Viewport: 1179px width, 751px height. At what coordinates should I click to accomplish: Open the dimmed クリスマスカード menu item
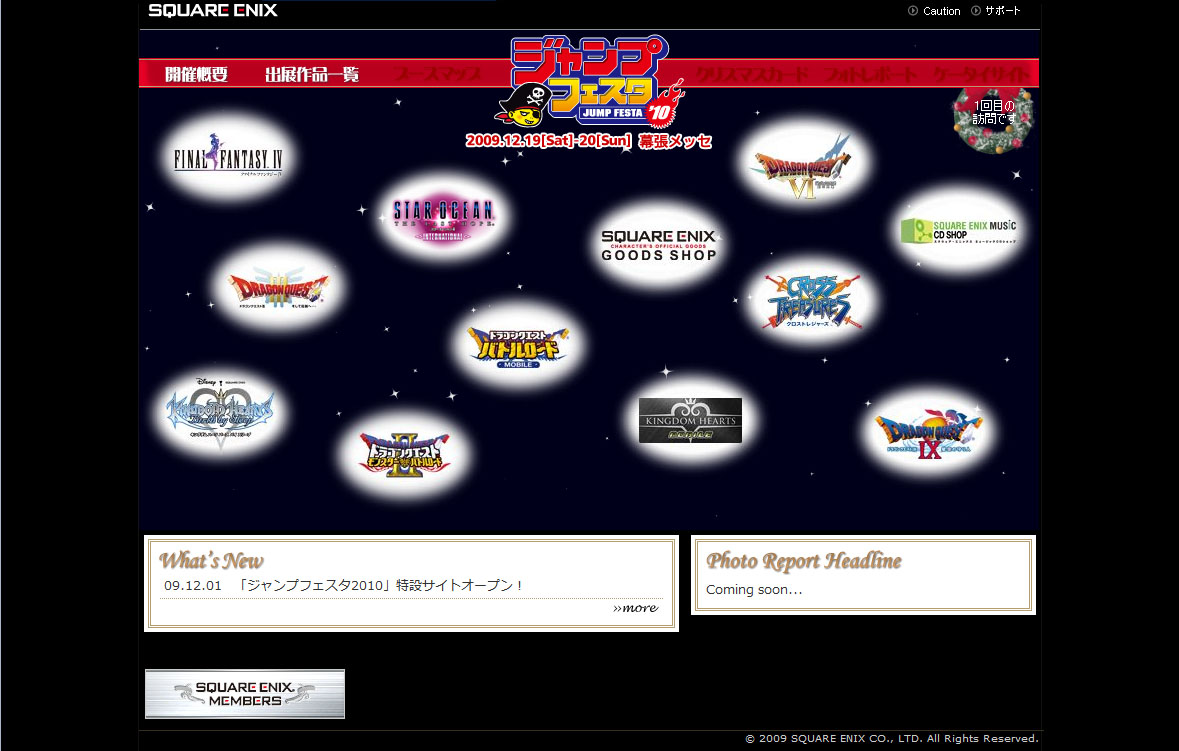[752, 74]
